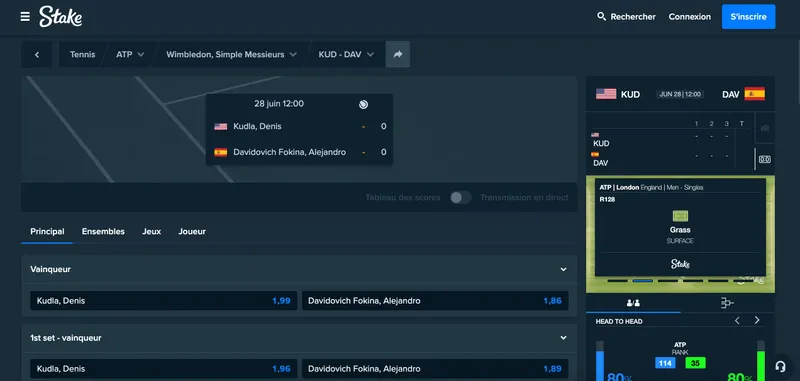The height and width of the screenshot is (381, 800).
Task: Select the Jeux tab
Action: 152,232
